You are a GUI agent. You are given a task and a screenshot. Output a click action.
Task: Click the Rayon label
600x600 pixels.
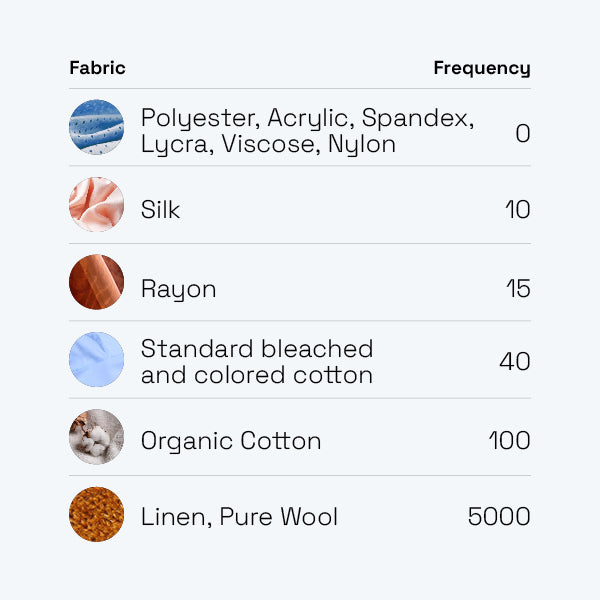[178, 289]
